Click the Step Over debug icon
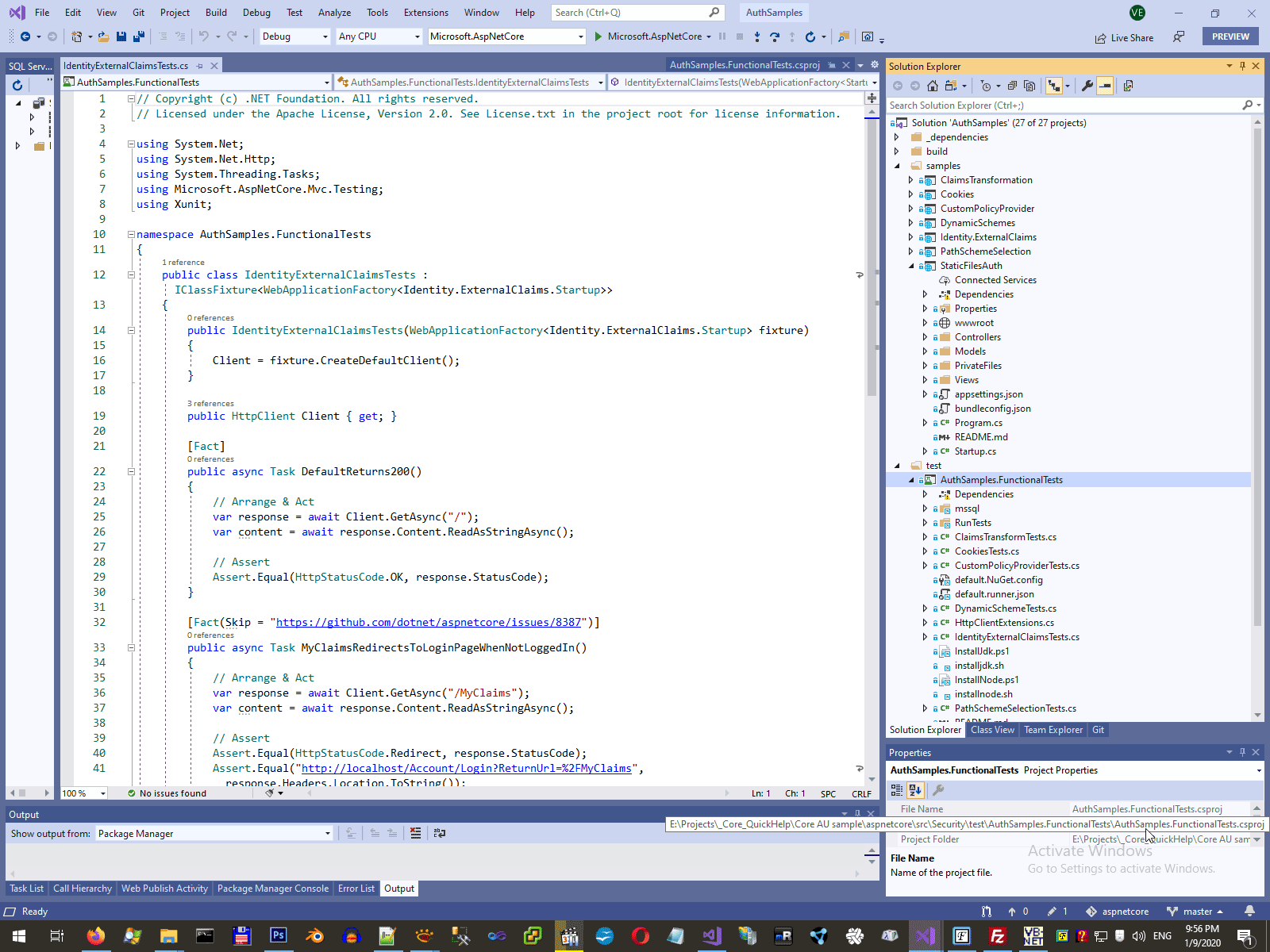The image size is (1270, 952). 775,36
